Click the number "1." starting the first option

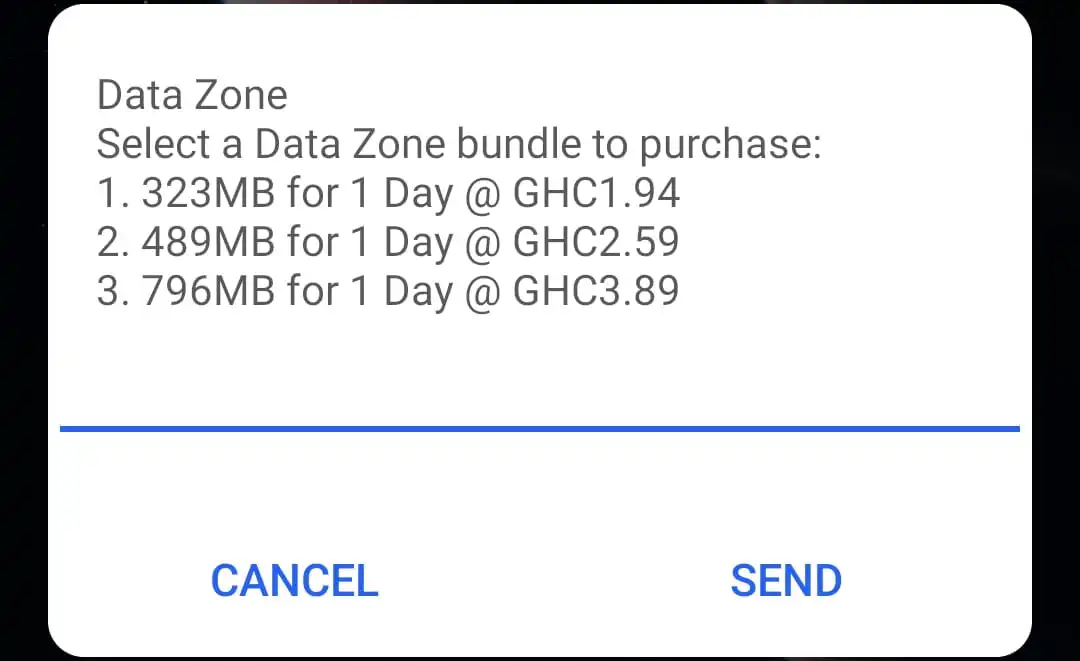114,194
